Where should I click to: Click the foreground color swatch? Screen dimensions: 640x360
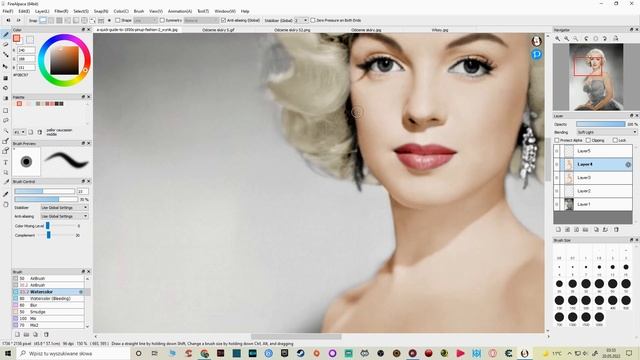click(x=17, y=38)
